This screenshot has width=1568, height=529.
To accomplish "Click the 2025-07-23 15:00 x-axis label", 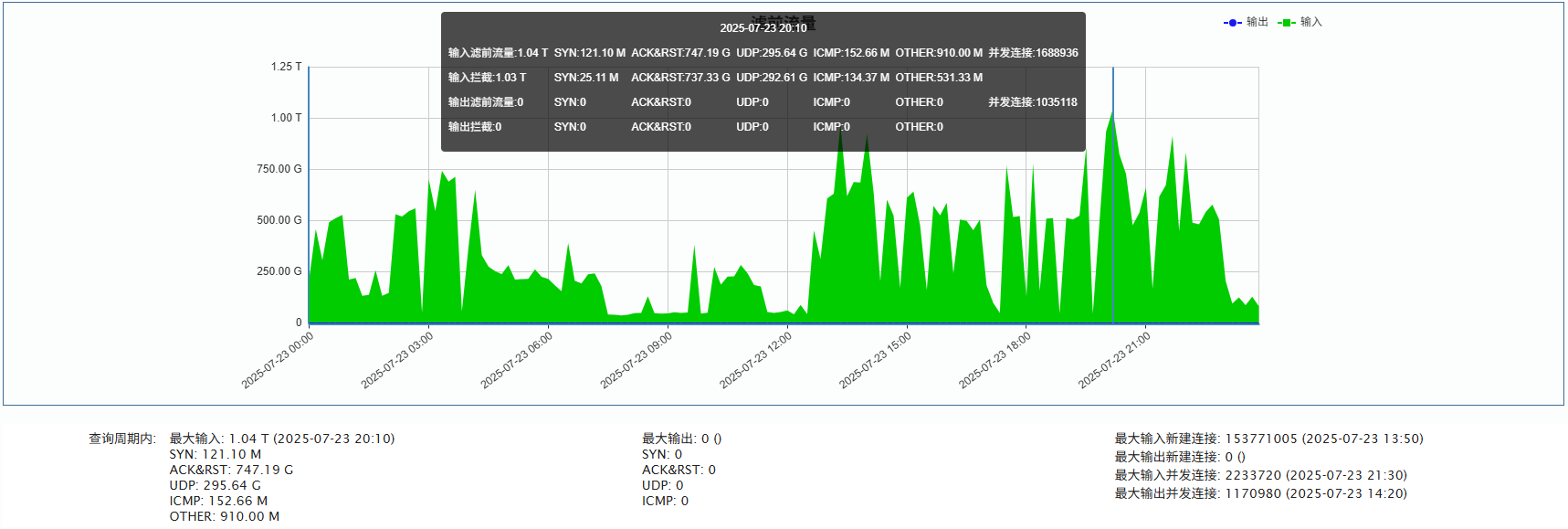I will [x=875, y=360].
